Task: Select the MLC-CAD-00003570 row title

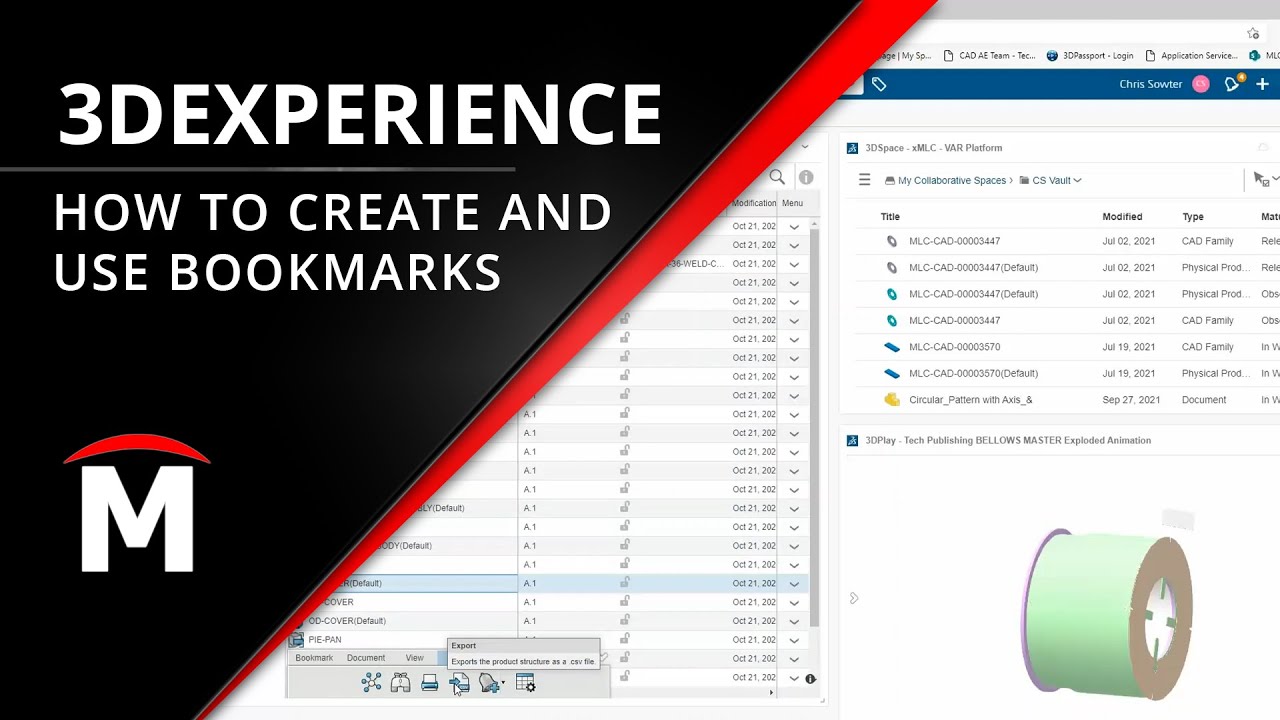Action: tap(954, 347)
